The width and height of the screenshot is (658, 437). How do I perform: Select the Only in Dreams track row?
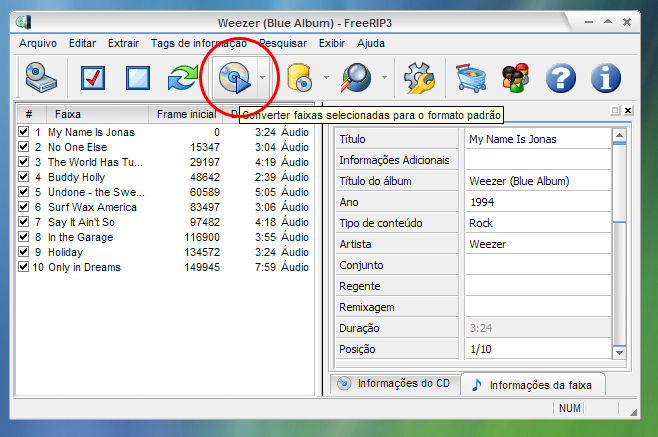[164, 267]
